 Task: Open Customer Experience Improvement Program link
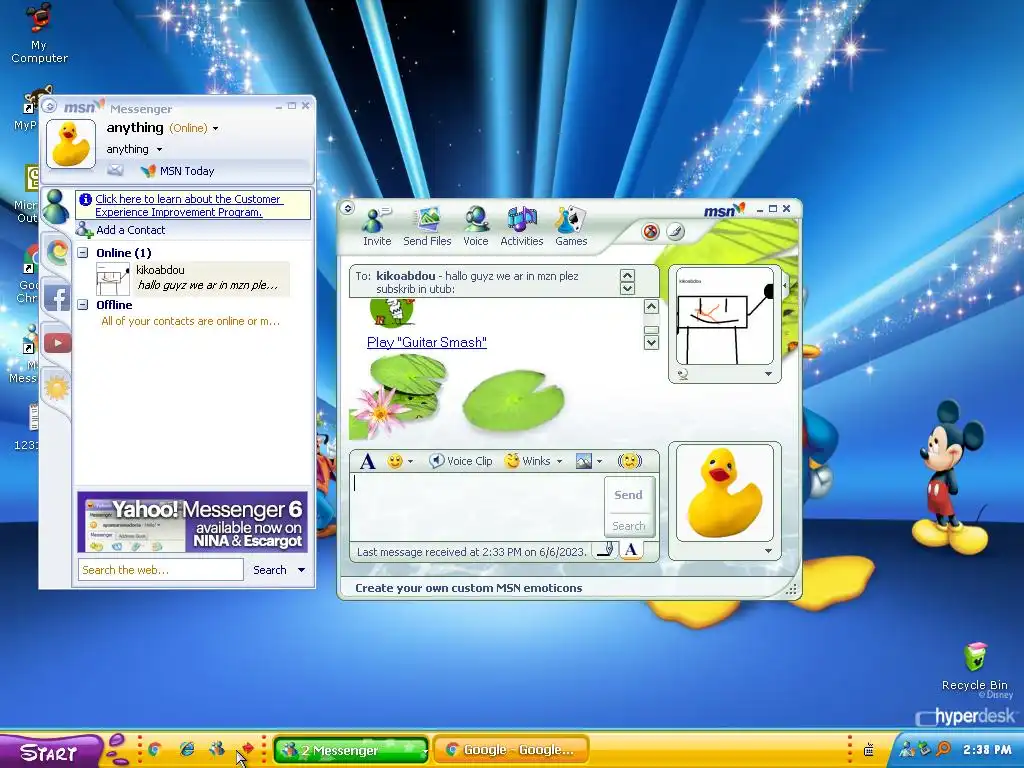click(x=189, y=206)
